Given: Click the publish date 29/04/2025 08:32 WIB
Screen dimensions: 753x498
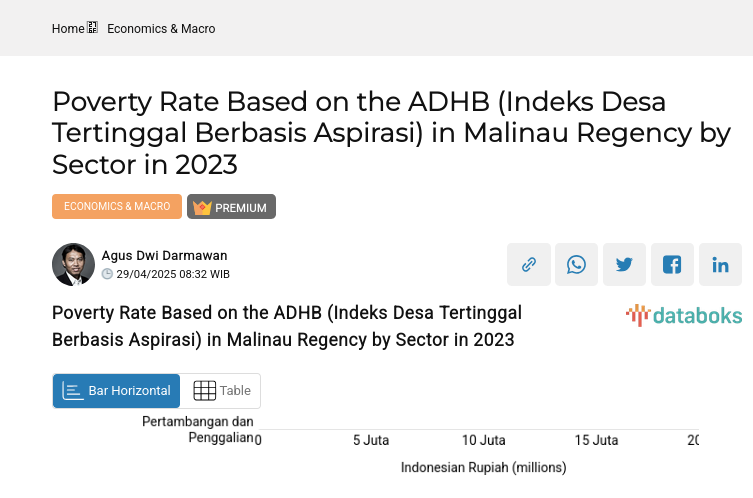Looking at the screenshot, I should [173, 274].
